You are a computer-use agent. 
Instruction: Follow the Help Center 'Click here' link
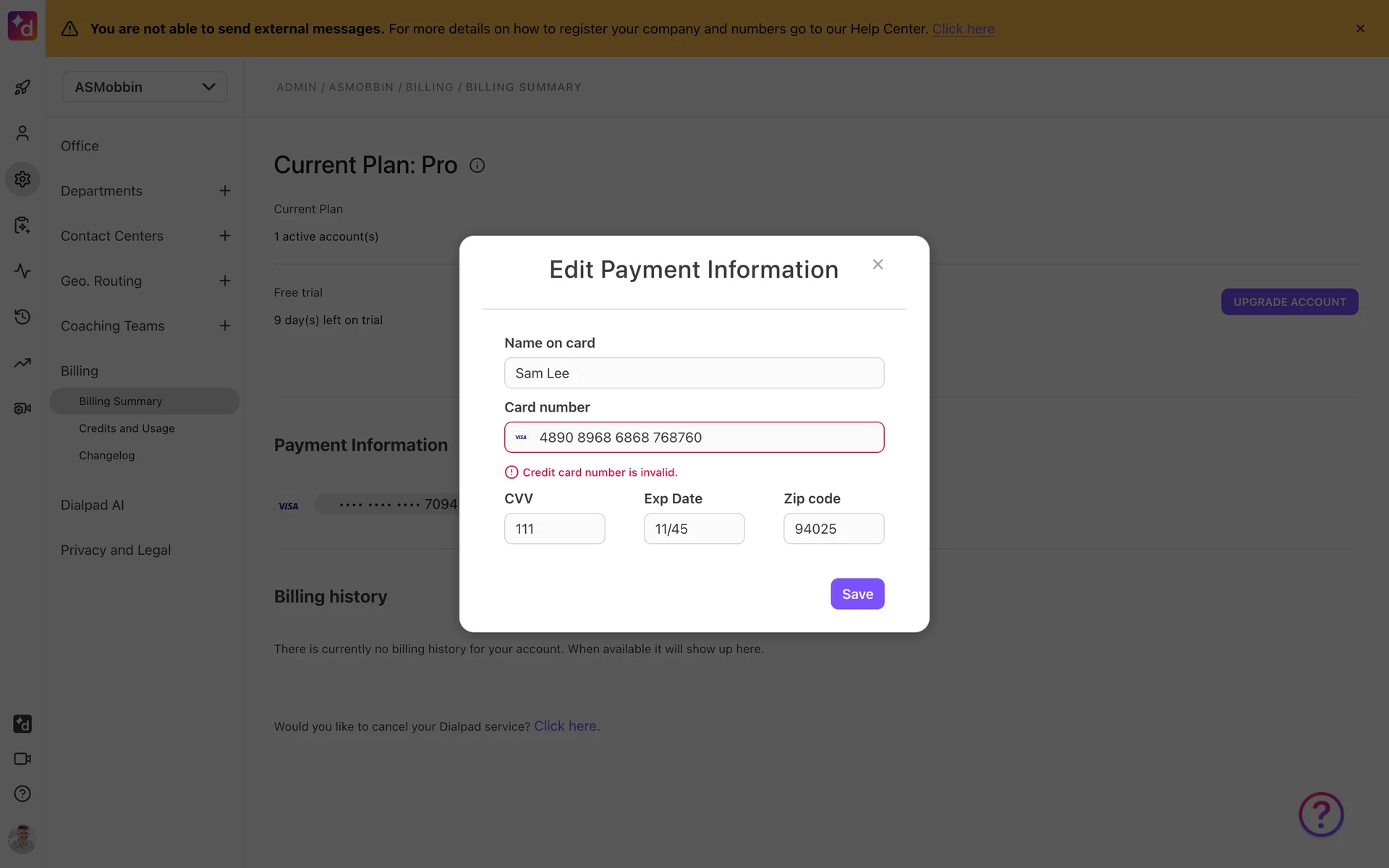tap(963, 29)
